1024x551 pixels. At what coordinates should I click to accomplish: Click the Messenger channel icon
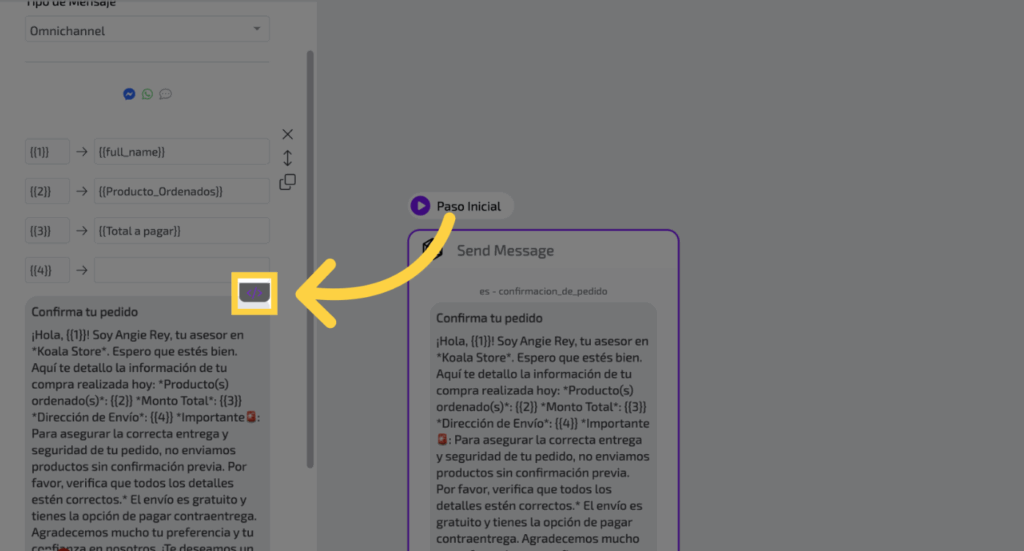pos(129,94)
